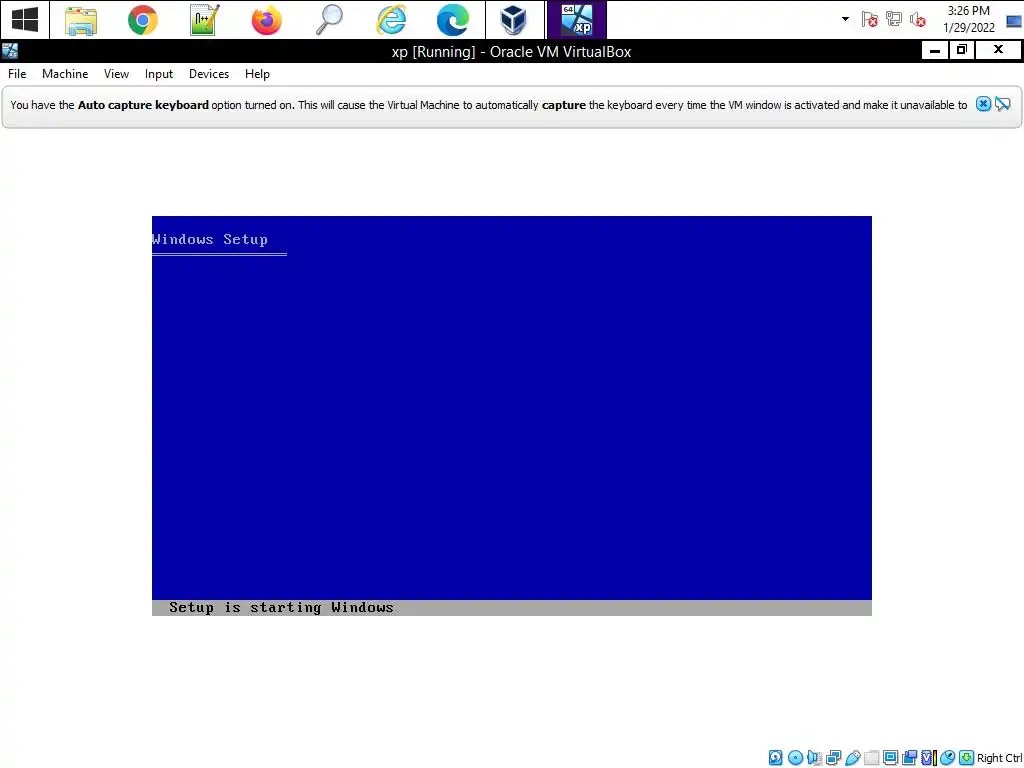Image resolution: width=1024 pixels, height=768 pixels.
Task: Close the VirtualBox VM window
Action: point(998,50)
